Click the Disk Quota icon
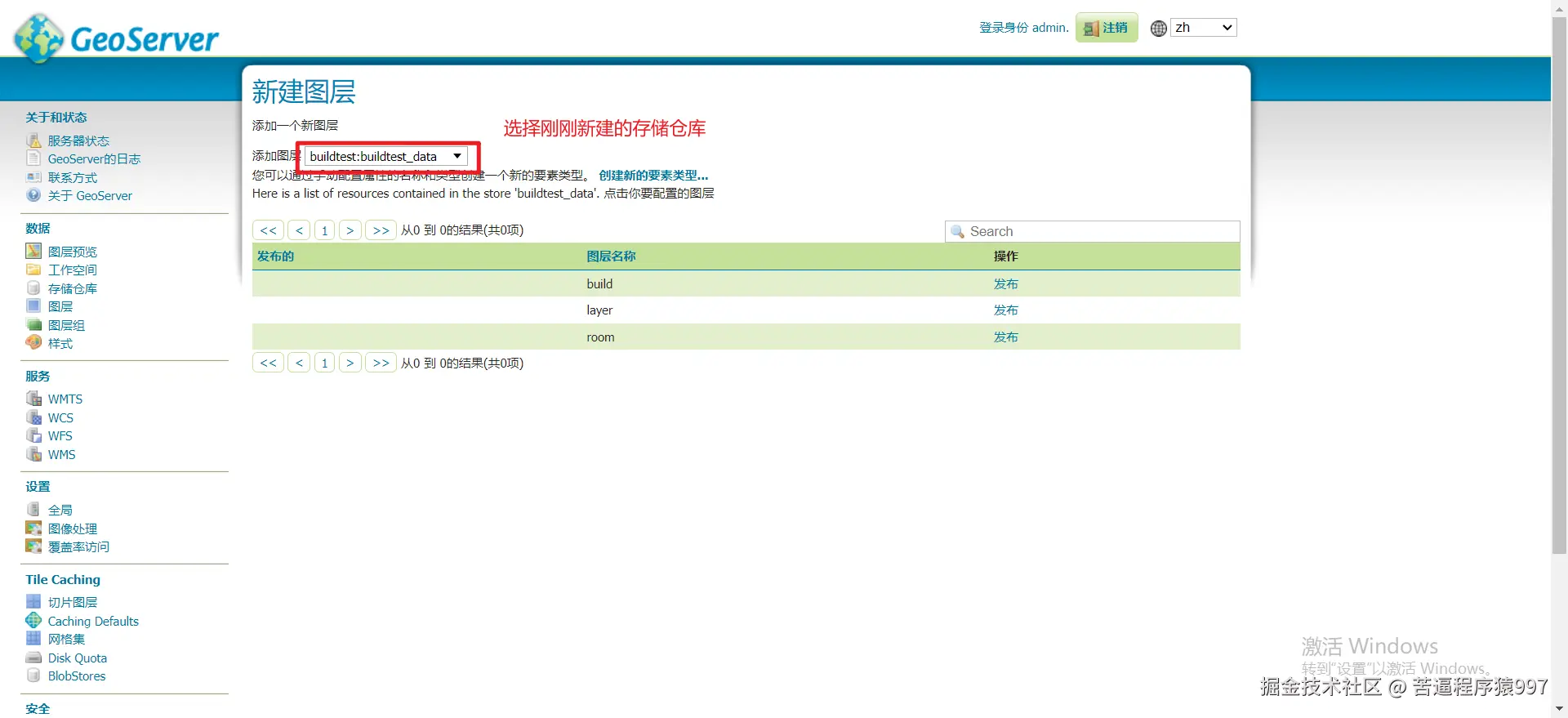 pyautogui.click(x=33, y=657)
